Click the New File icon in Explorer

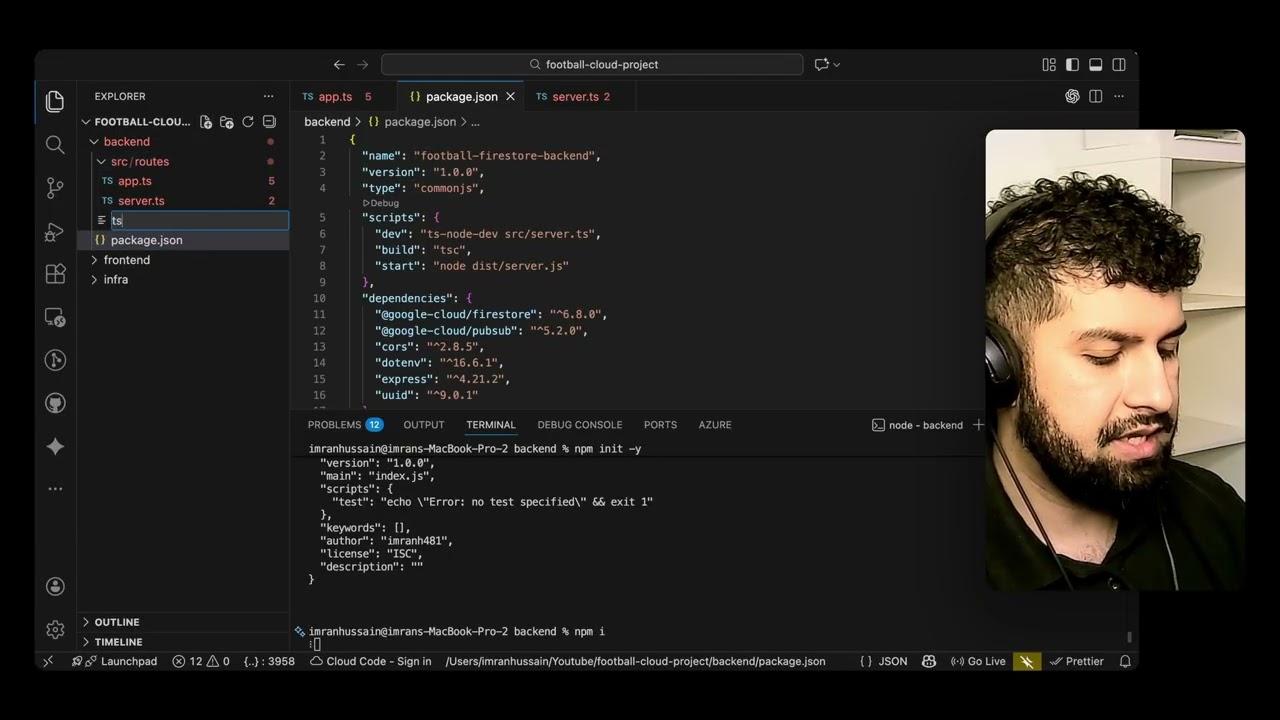click(x=206, y=122)
